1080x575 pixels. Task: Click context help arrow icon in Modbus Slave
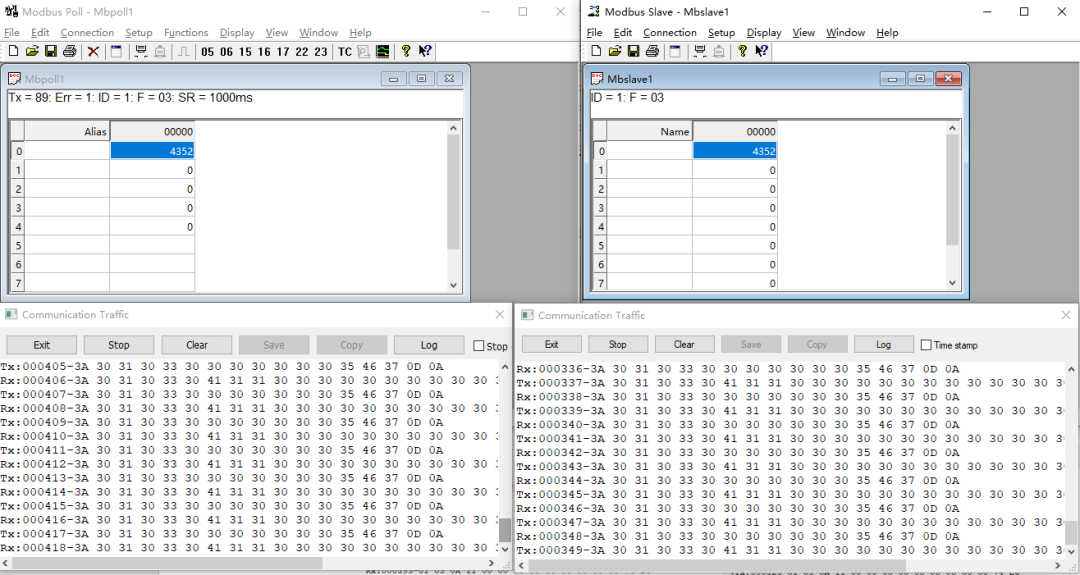click(x=761, y=51)
